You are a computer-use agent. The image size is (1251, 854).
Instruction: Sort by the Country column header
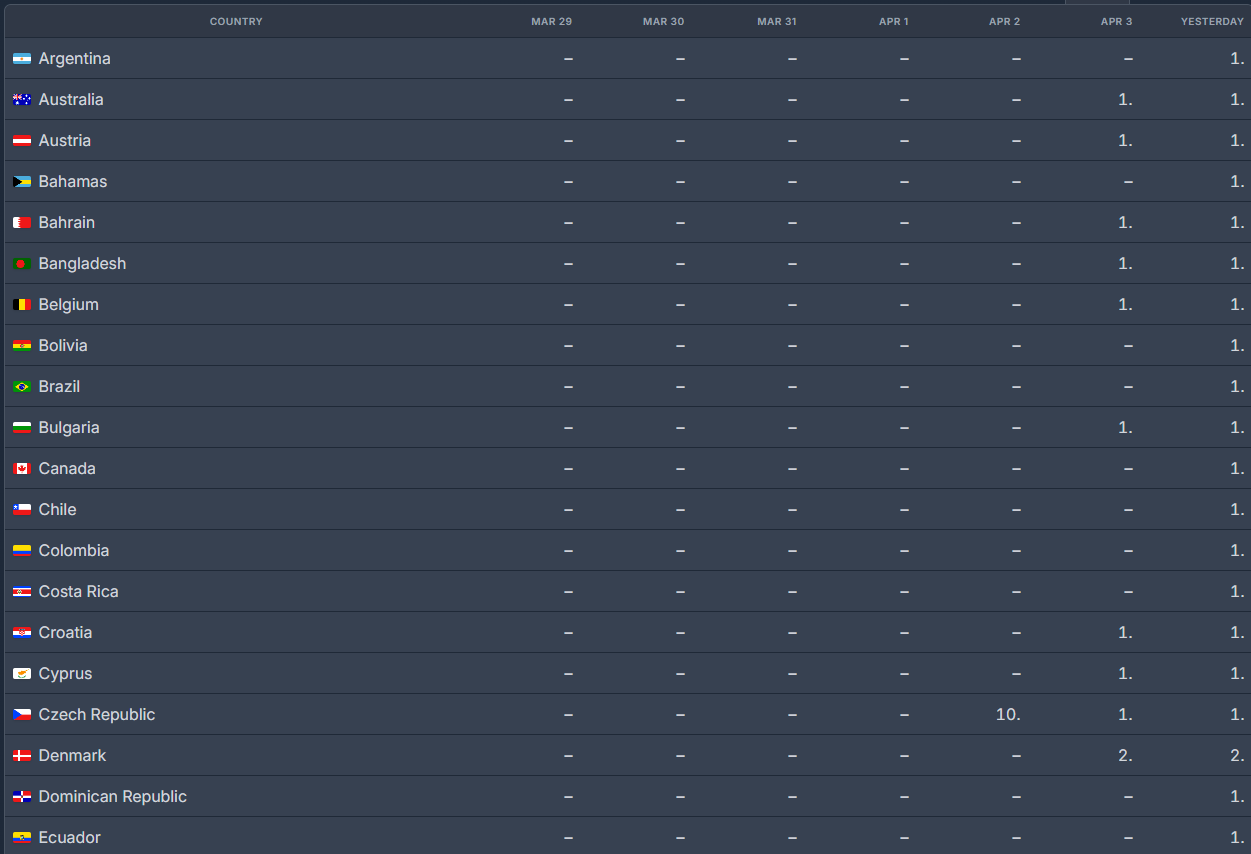tap(236, 21)
